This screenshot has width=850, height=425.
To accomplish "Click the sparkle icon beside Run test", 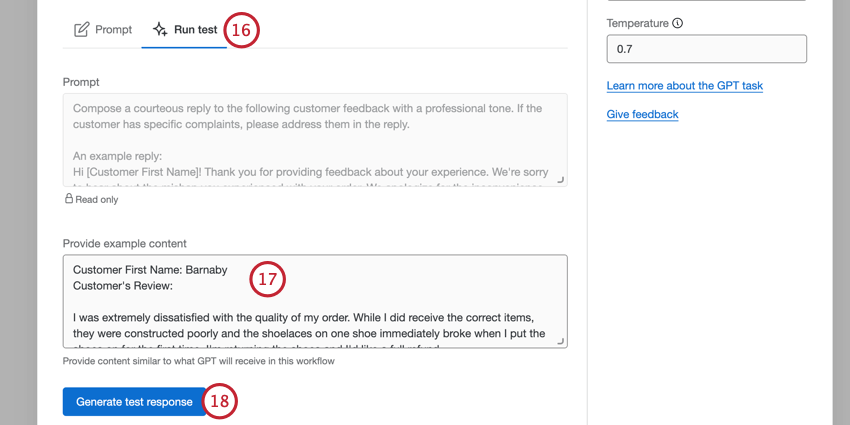I will click(160, 30).
